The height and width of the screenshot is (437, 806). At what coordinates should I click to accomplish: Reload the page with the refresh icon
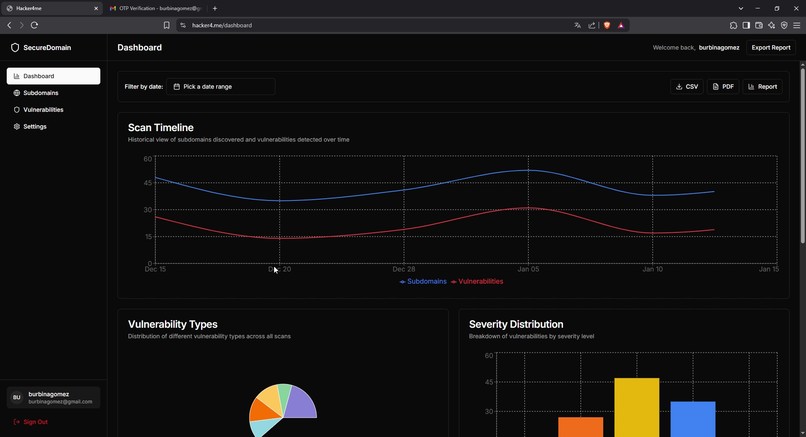(x=34, y=25)
